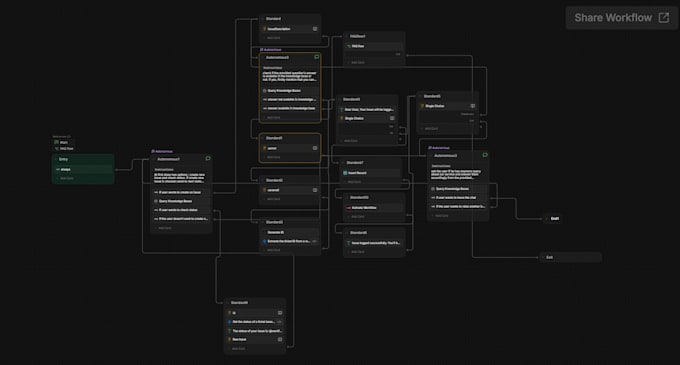This screenshot has width=680, height=365.
Task: Click the variable icon on the server card
Action: click(315, 148)
